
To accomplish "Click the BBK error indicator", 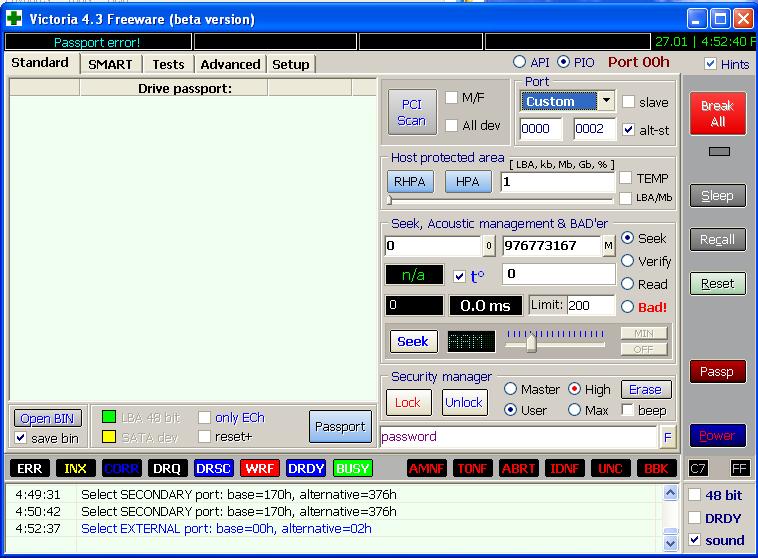I will pyautogui.click(x=656, y=469).
